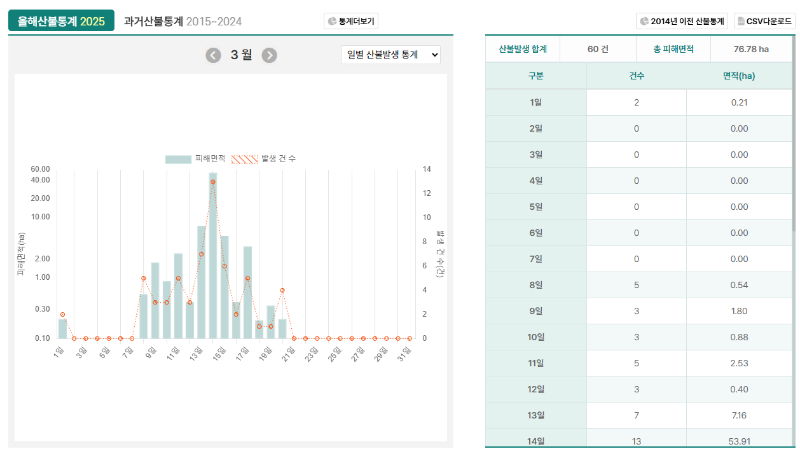Click the 7일 row label

coord(536,259)
